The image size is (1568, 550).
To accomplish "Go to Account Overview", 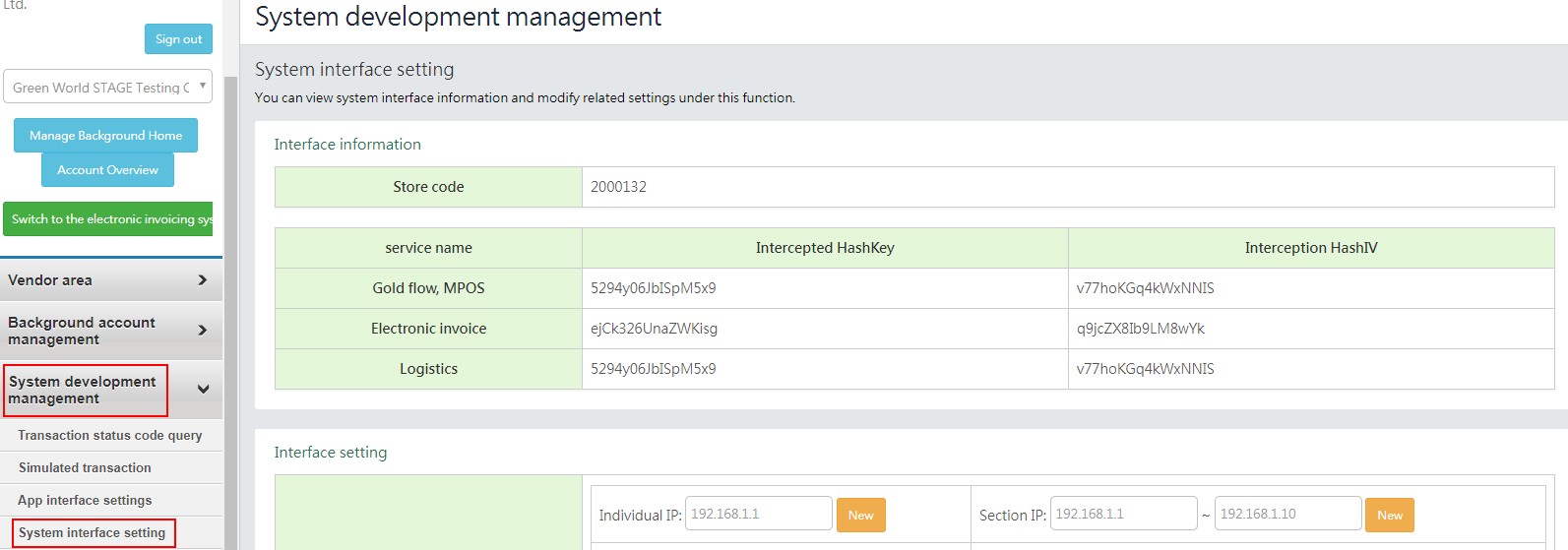I will pos(107,170).
